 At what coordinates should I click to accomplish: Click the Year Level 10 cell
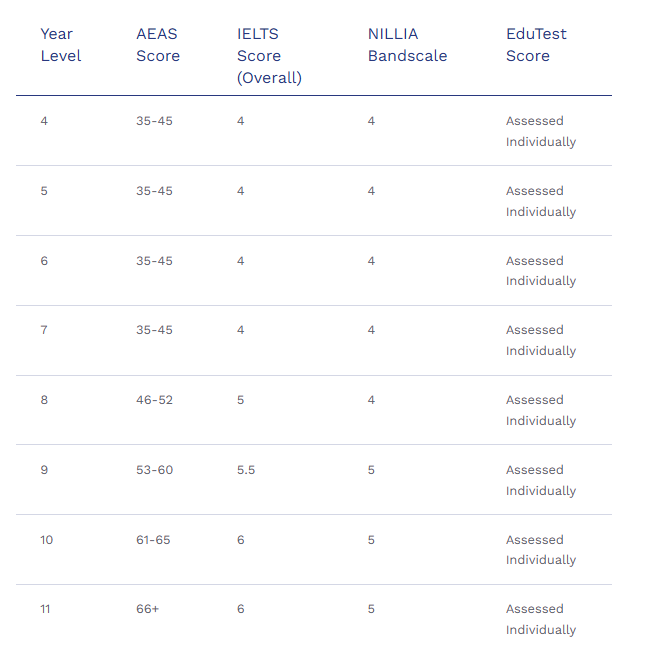tap(47, 540)
